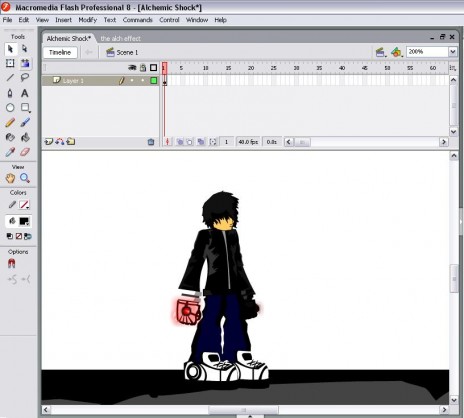Select the Zoom tool

click(25, 178)
